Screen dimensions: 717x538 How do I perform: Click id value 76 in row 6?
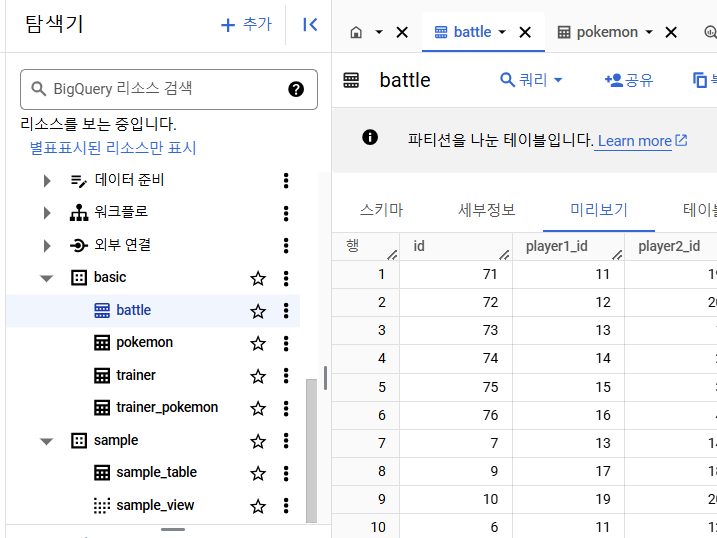[x=490, y=415]
